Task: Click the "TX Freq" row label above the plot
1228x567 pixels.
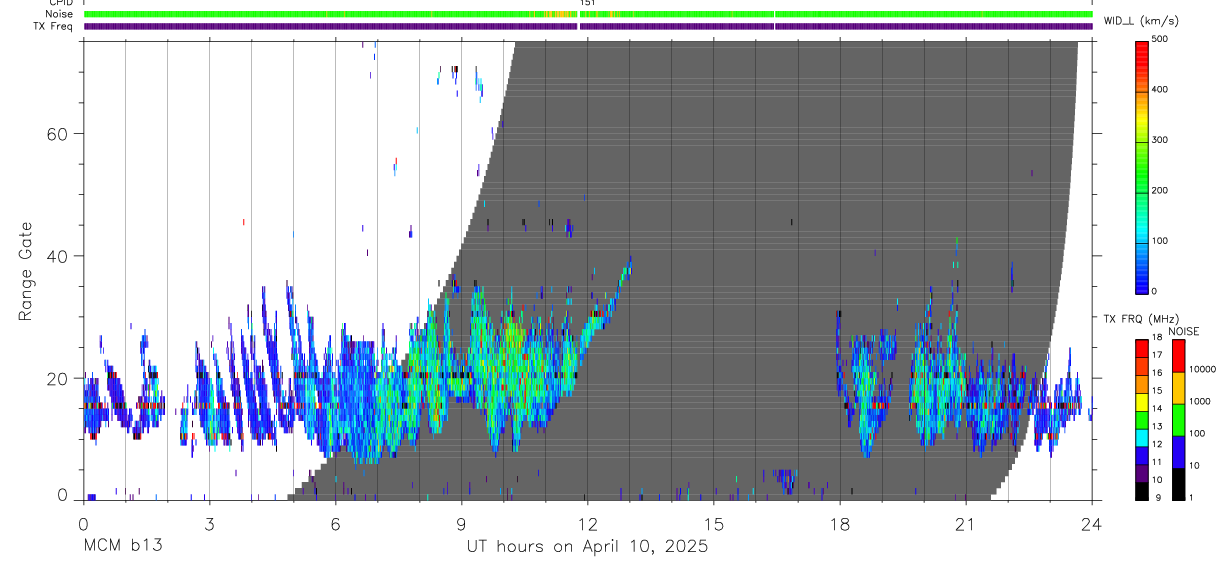Action: (54, 26)
